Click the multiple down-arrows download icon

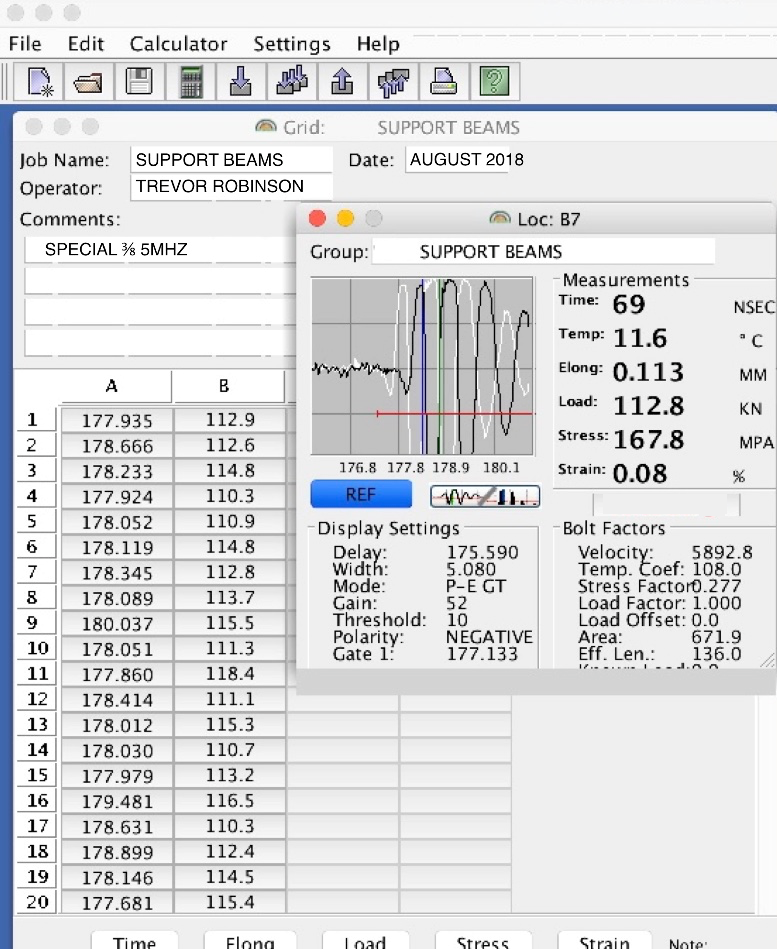(291, 81)
